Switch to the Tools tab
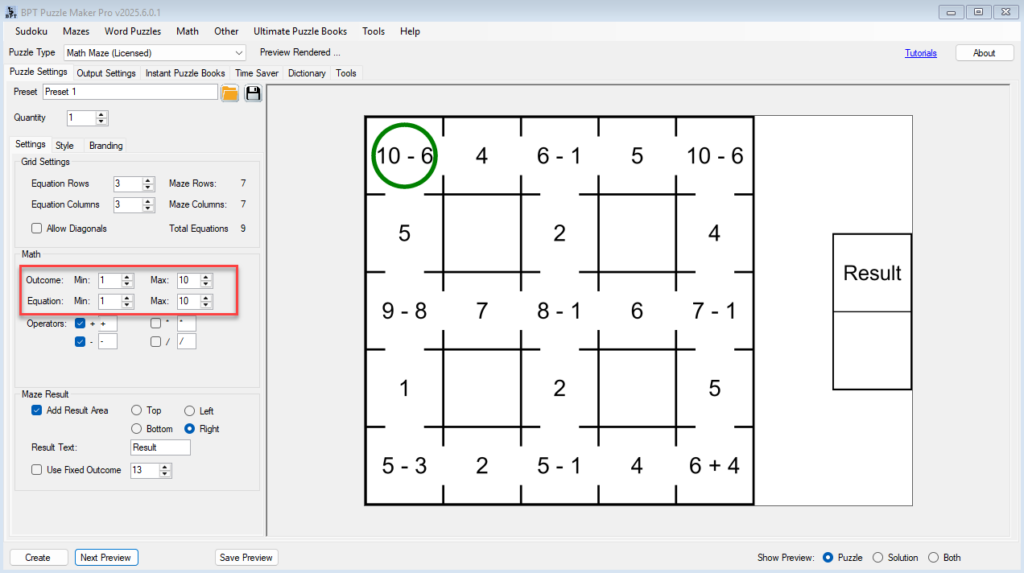The image size is (1024, 573). click(346, 73)
